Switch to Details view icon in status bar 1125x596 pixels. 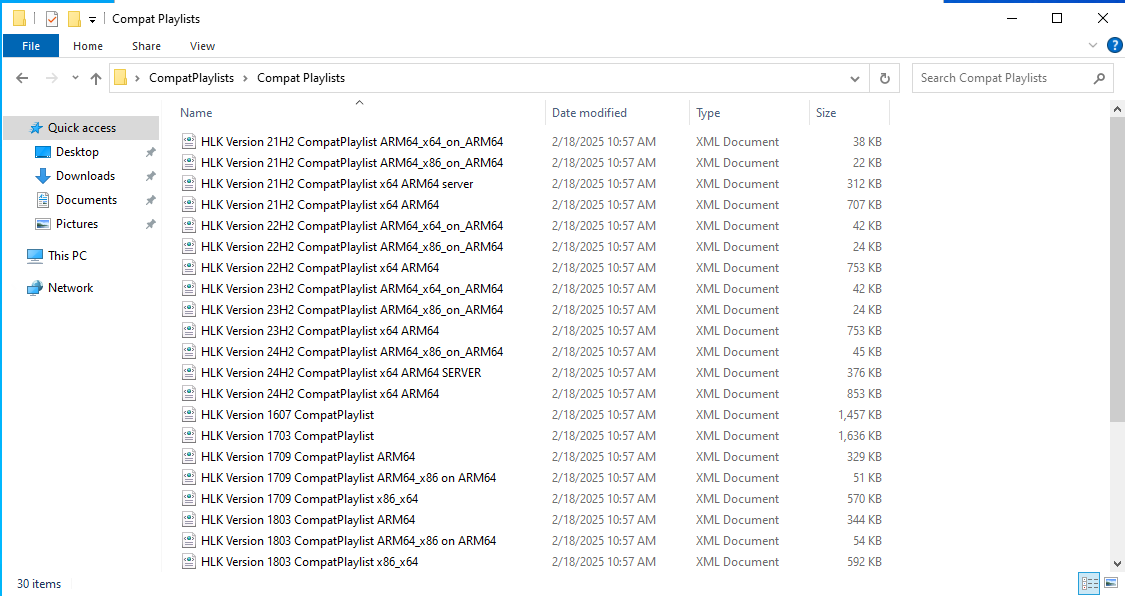pyautogui.click(x=1090, y=583)
